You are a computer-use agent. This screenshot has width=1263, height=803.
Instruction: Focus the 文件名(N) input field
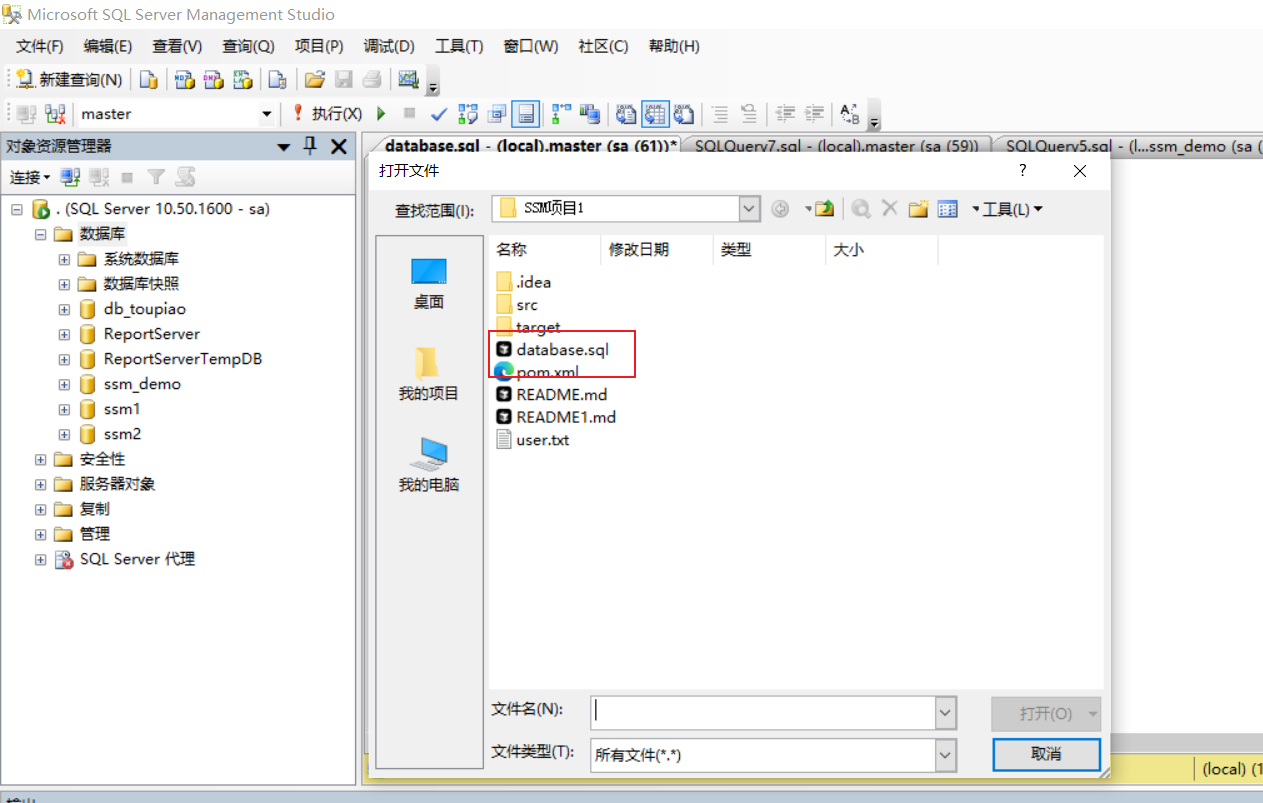(x=762, y=712)
